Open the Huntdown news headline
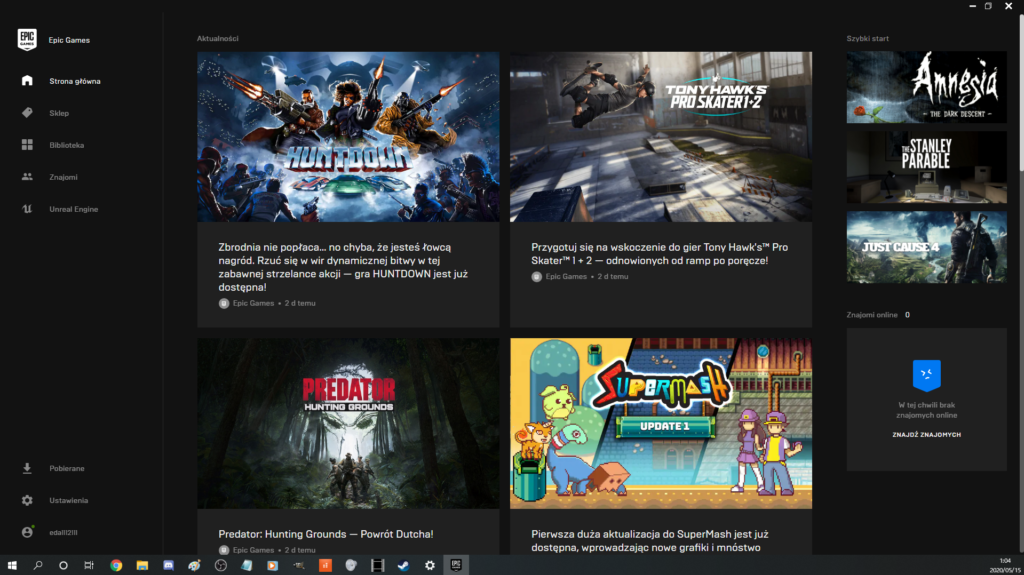This screenshot has width=1024, height=575. [x=344, y=267]
